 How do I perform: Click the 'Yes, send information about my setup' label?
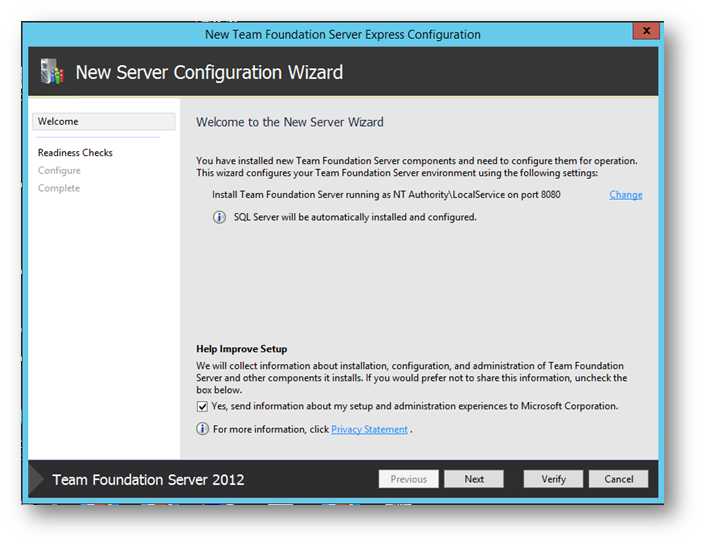[415, 406]
